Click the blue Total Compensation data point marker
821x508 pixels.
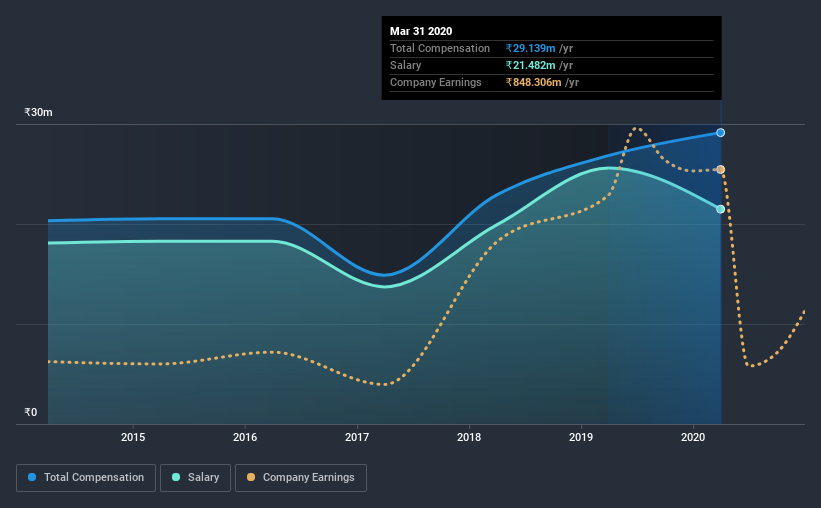click(x=720, y=132)
